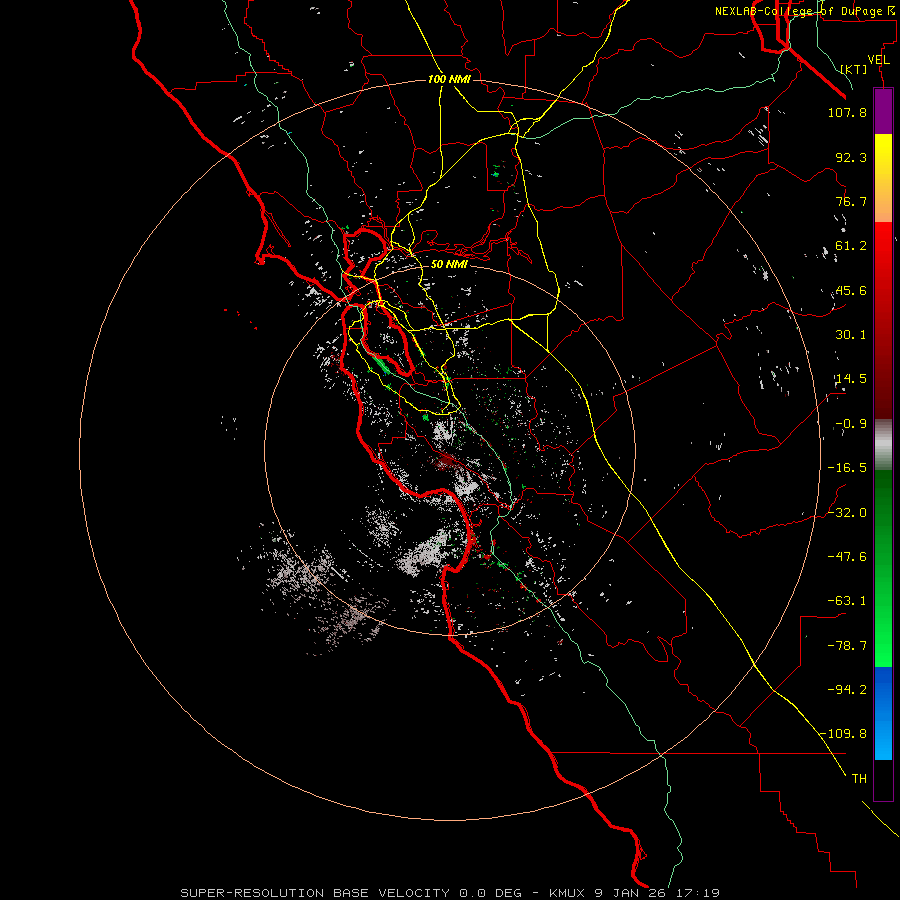Click the 30.1 value on velocity scale
Viewport: 900px width, 900px height.
(851, 335)
